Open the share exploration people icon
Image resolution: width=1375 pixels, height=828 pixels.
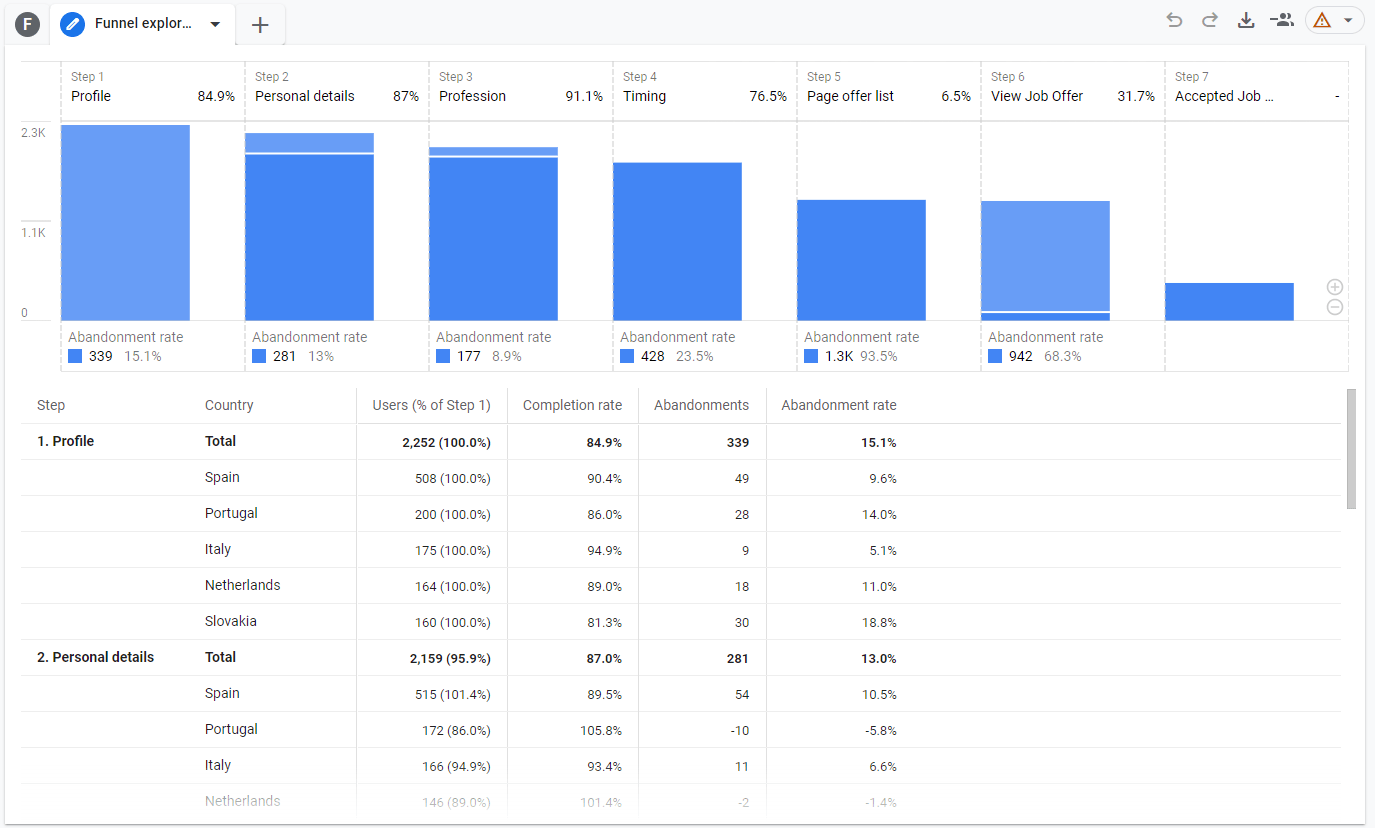coord(1281,21)
